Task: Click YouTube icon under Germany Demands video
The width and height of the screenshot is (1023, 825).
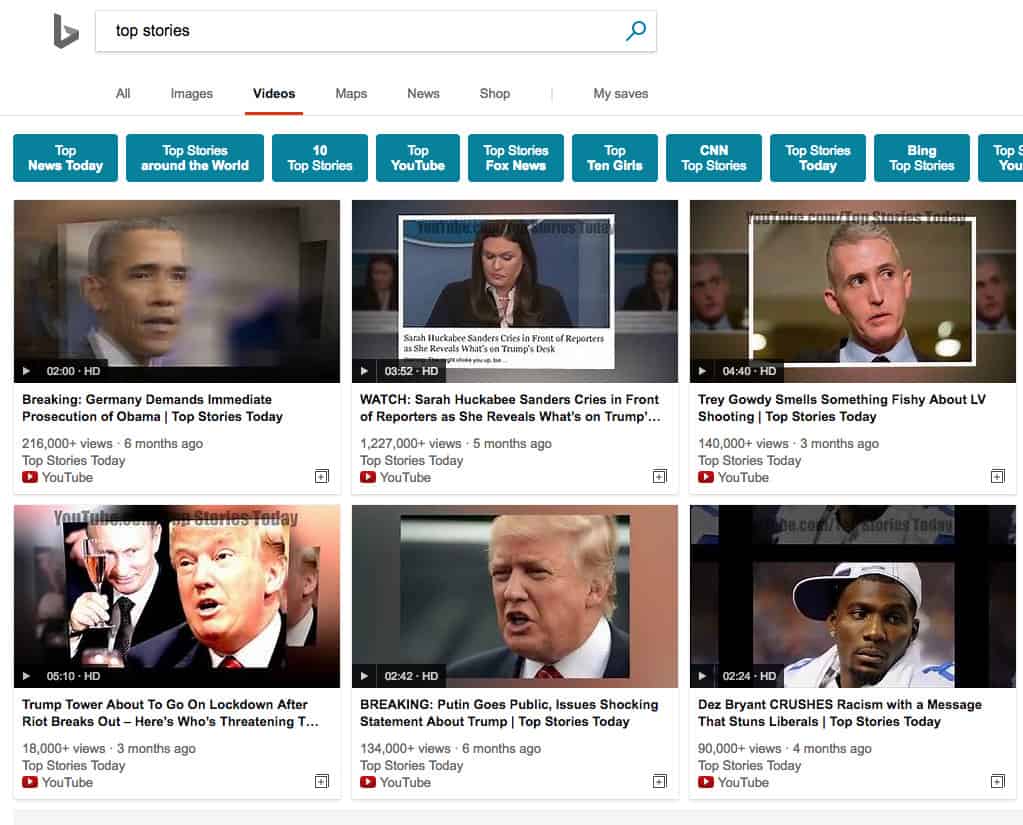Action: pyautogui.click(x=30, y=477)
